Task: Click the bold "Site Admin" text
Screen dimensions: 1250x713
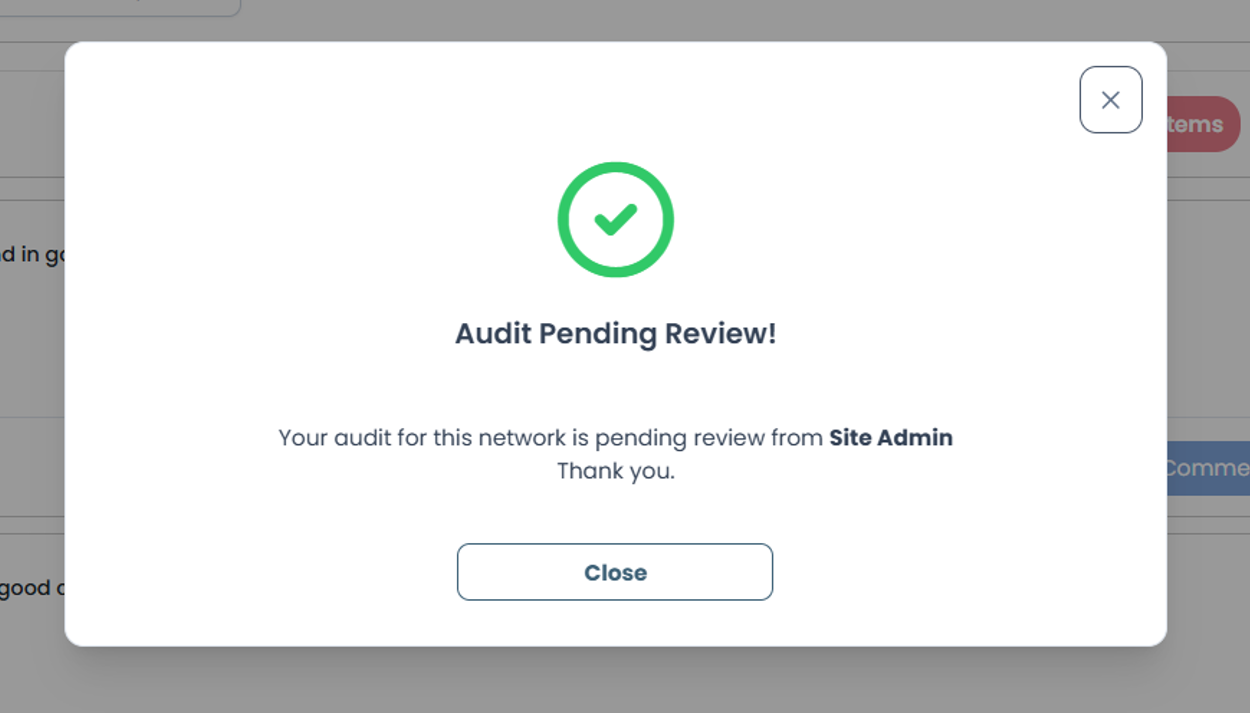Action: click(x=891, y=437)
